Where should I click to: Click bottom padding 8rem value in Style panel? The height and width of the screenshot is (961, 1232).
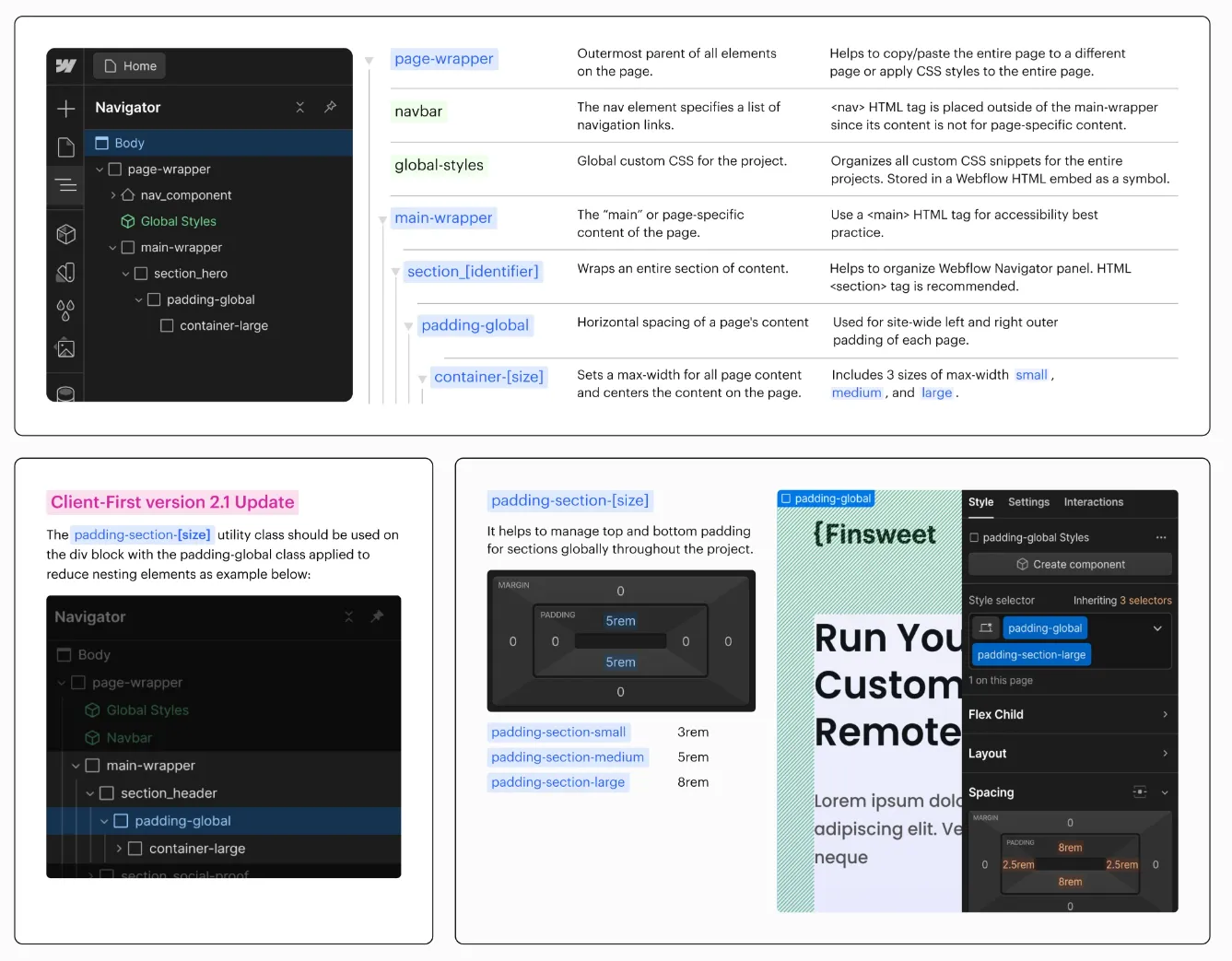(1070, 882)
